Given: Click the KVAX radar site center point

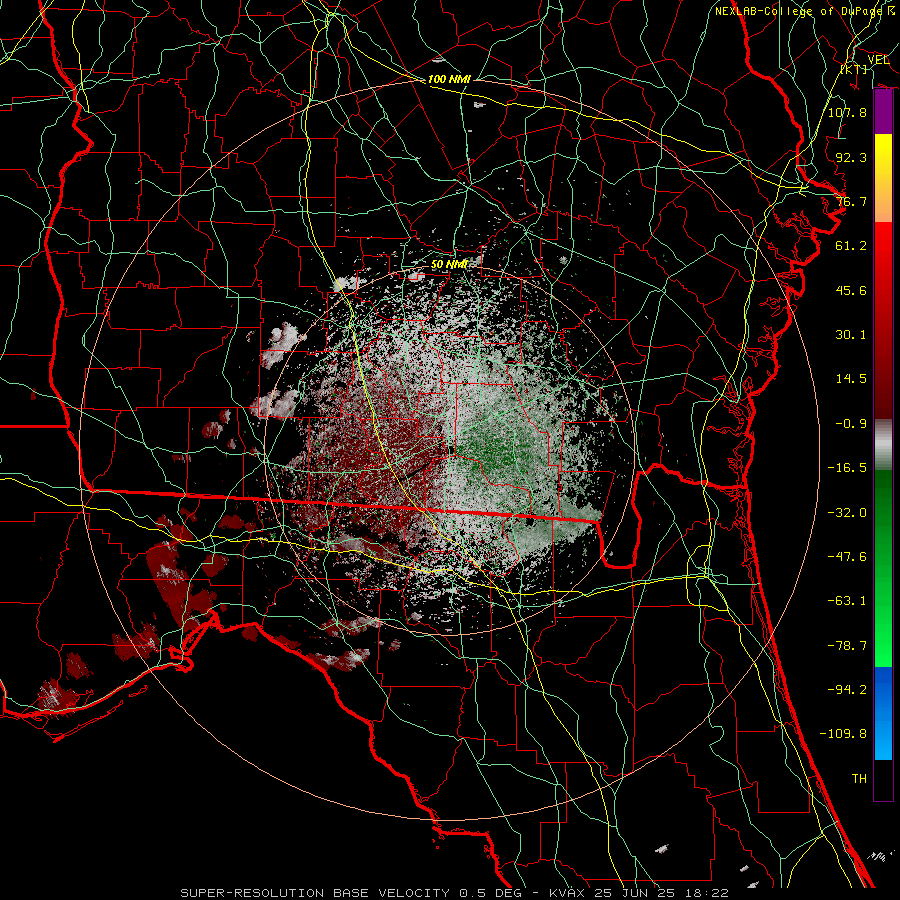Looking at the screenshot, I should [451, 452].
